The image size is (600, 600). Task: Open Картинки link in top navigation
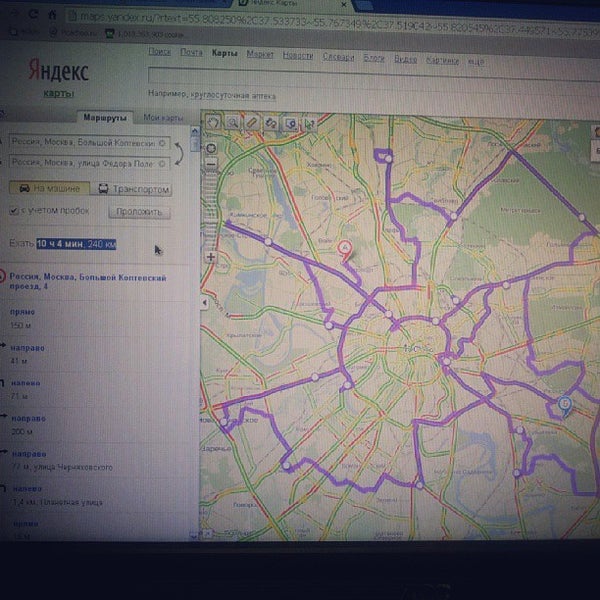coord(442,60)
